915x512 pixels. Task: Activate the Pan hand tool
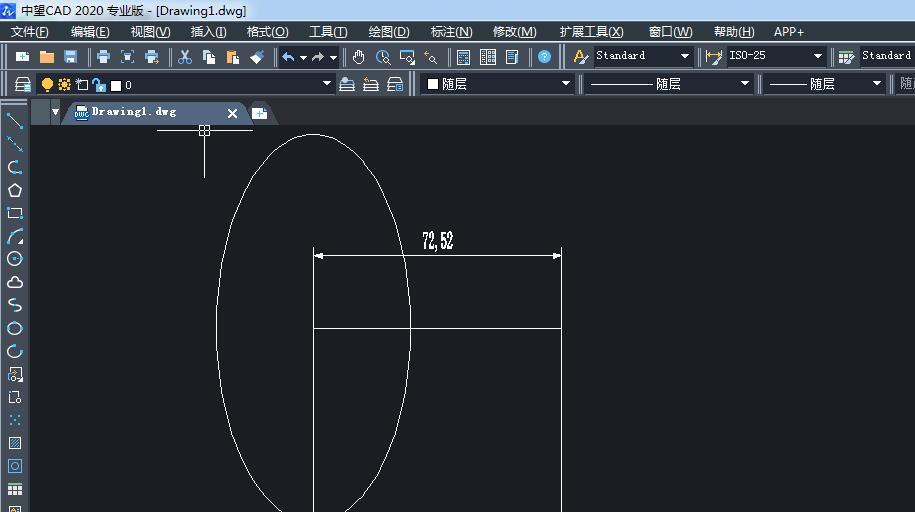[x=358, y=57]
